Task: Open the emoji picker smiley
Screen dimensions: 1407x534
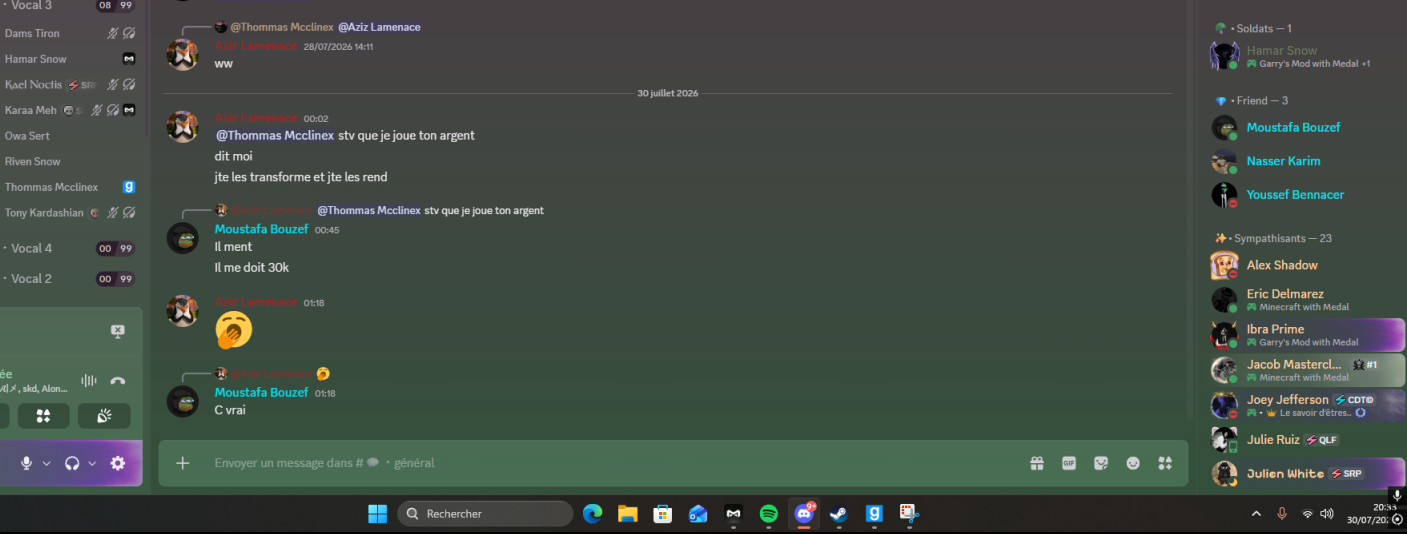Action: point(1133,463)
